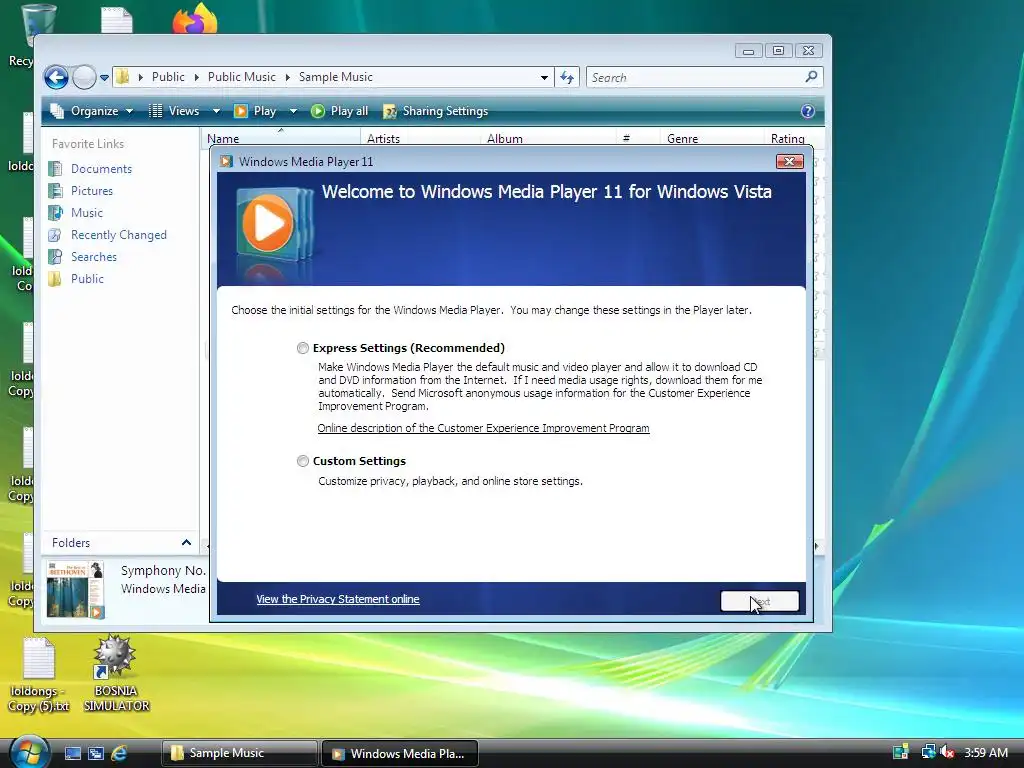
Task: Click the Refresh button next to address bar
Action: coord(567,78)
